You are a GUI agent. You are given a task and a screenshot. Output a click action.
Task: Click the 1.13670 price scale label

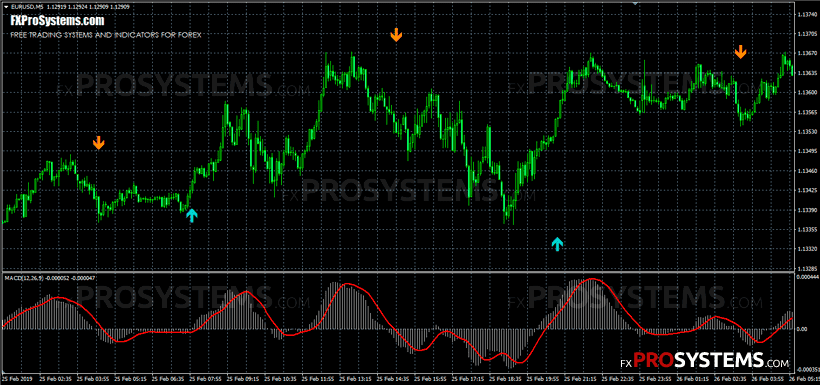tap(805, 53)
